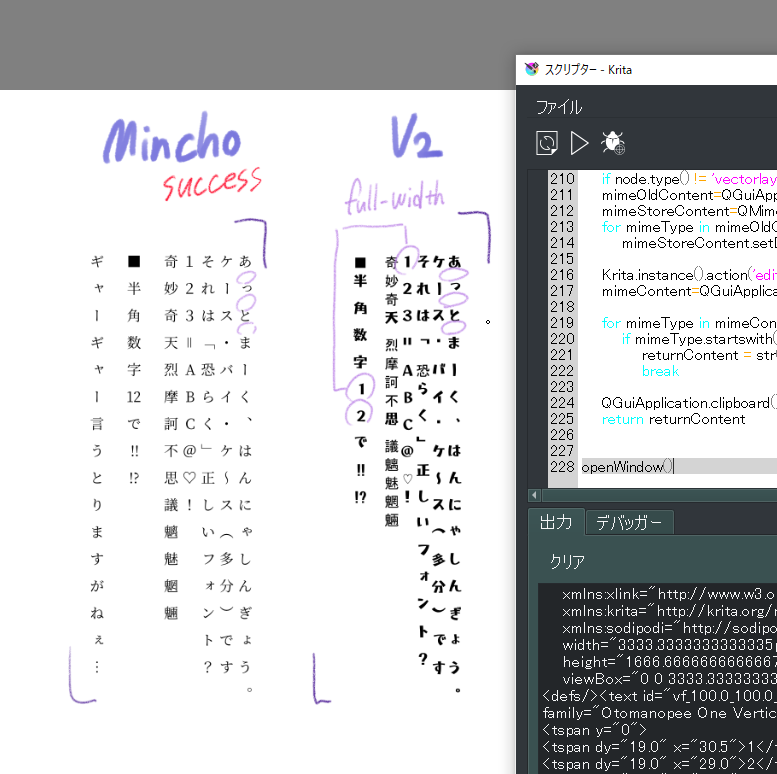777x774 pixels.
Task: Click the horizontal scrollbar left arrow
Action: (x=534, y=495)
